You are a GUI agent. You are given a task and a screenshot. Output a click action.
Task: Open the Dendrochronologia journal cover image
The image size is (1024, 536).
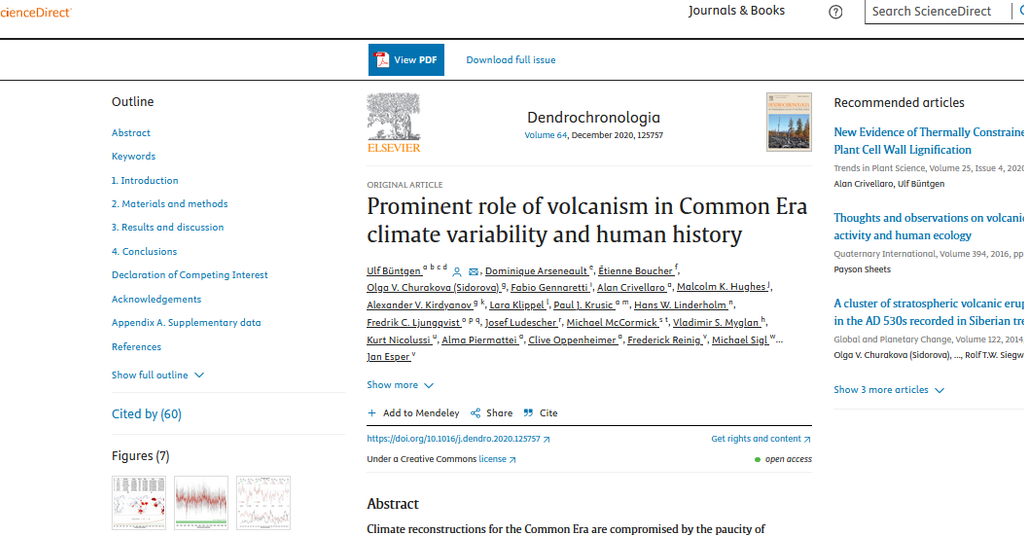click(788, 122)
